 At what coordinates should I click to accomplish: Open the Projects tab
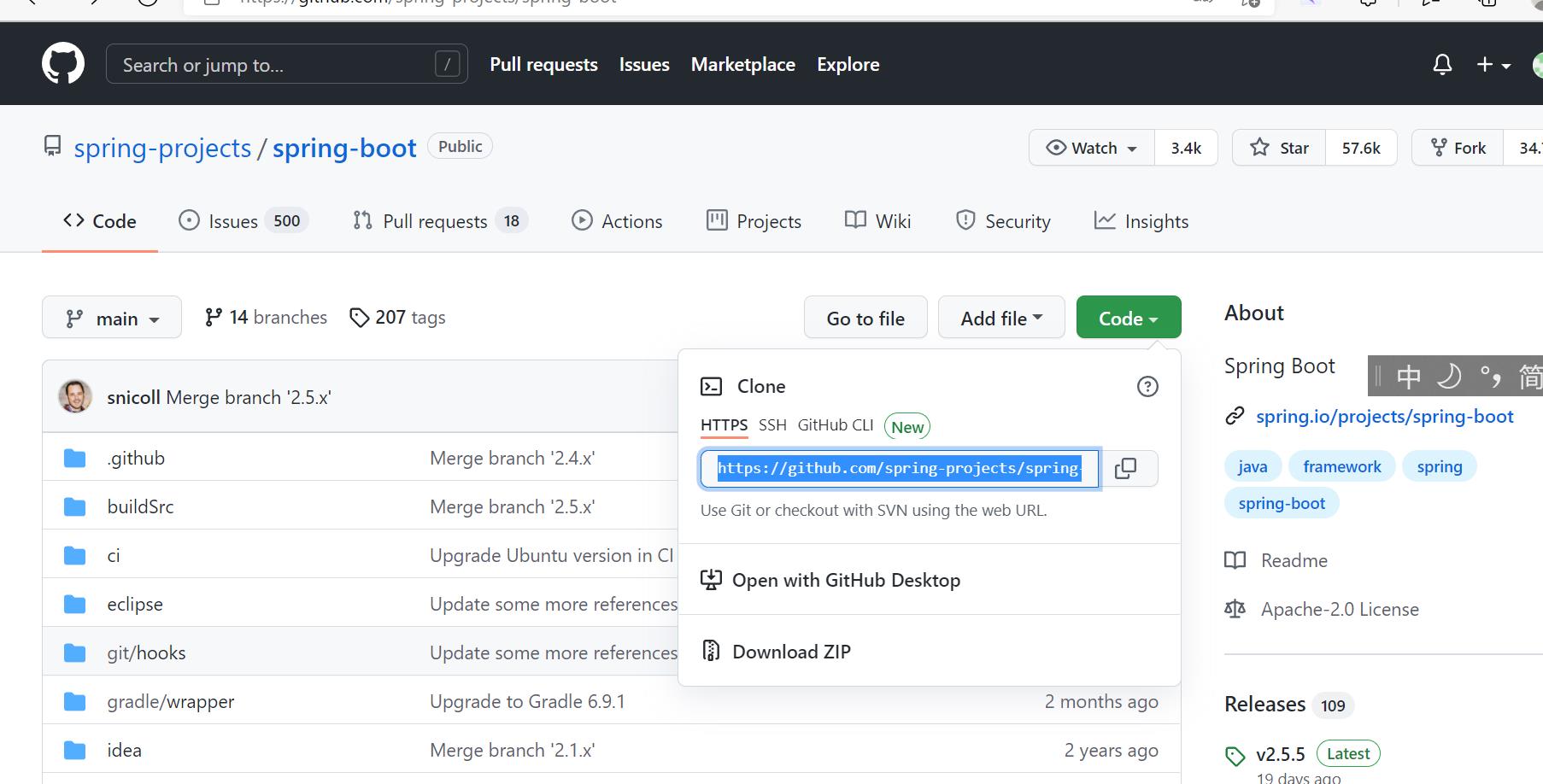(754, 221)
